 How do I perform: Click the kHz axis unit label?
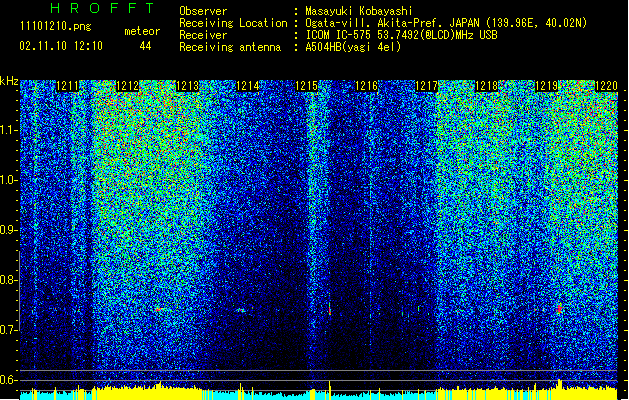pos(9,81)
